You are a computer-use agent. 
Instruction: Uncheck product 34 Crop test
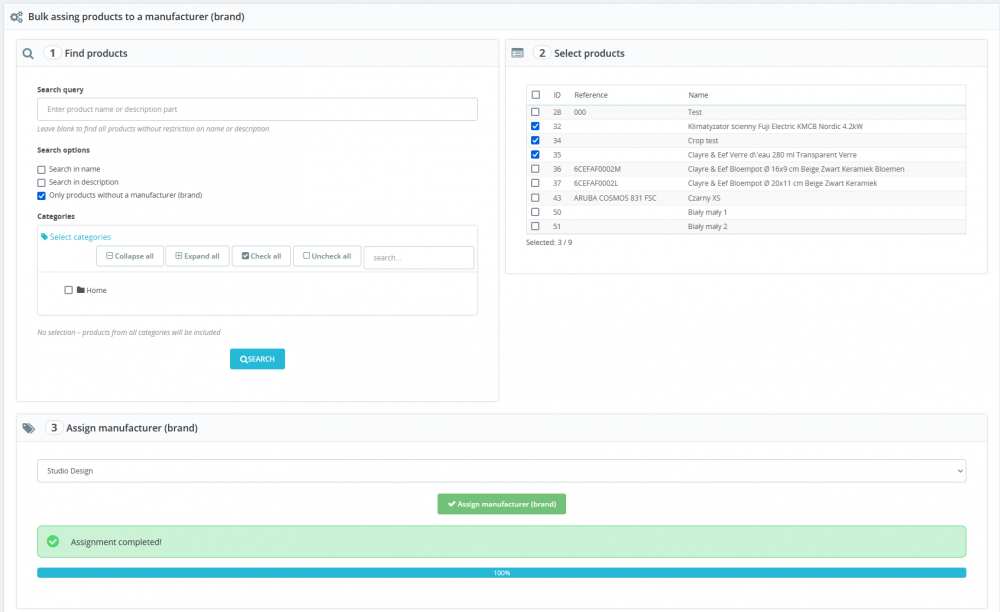click(x=535, y=140)
